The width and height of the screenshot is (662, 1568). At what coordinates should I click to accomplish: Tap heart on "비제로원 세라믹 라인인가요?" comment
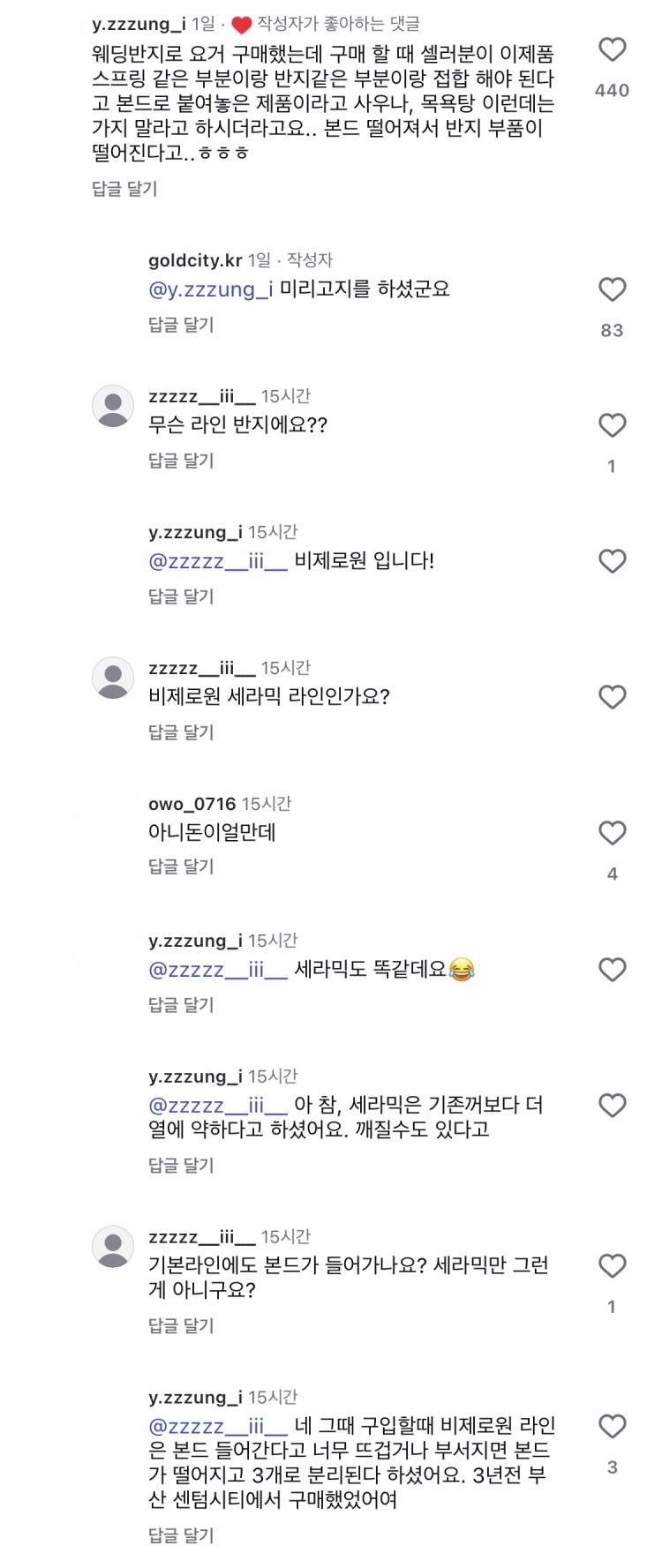pos(612,697)
